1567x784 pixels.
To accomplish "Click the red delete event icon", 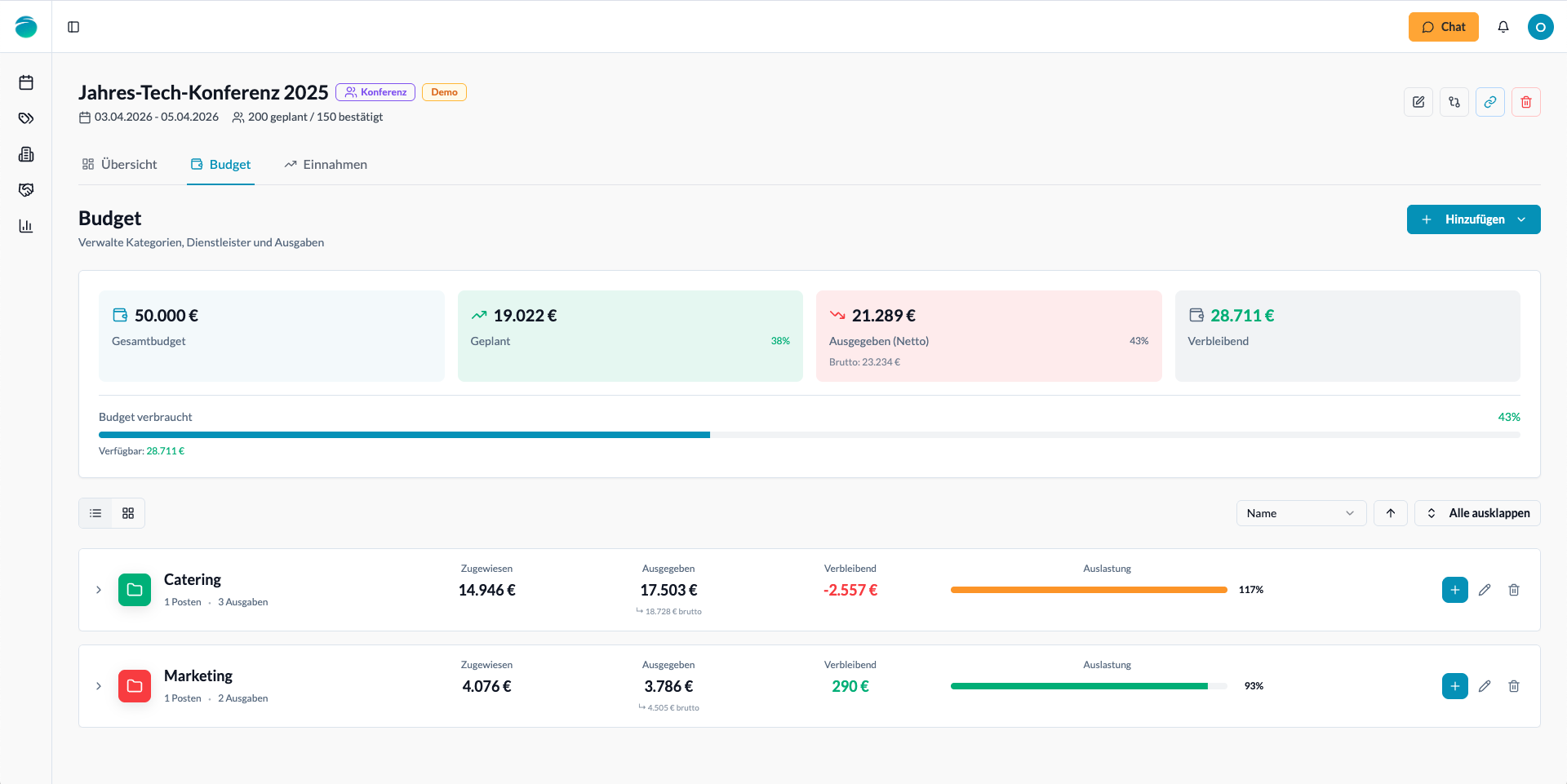I will coord(1525,102).
